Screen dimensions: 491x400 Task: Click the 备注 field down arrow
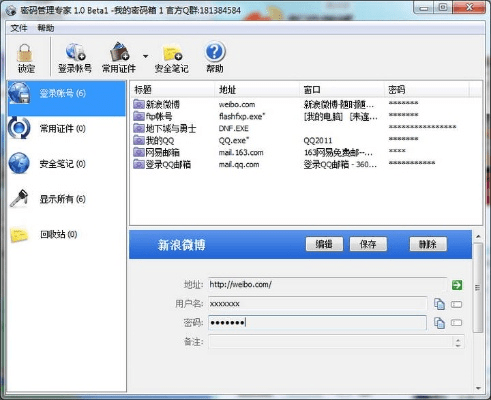click(x=458, y=345)
